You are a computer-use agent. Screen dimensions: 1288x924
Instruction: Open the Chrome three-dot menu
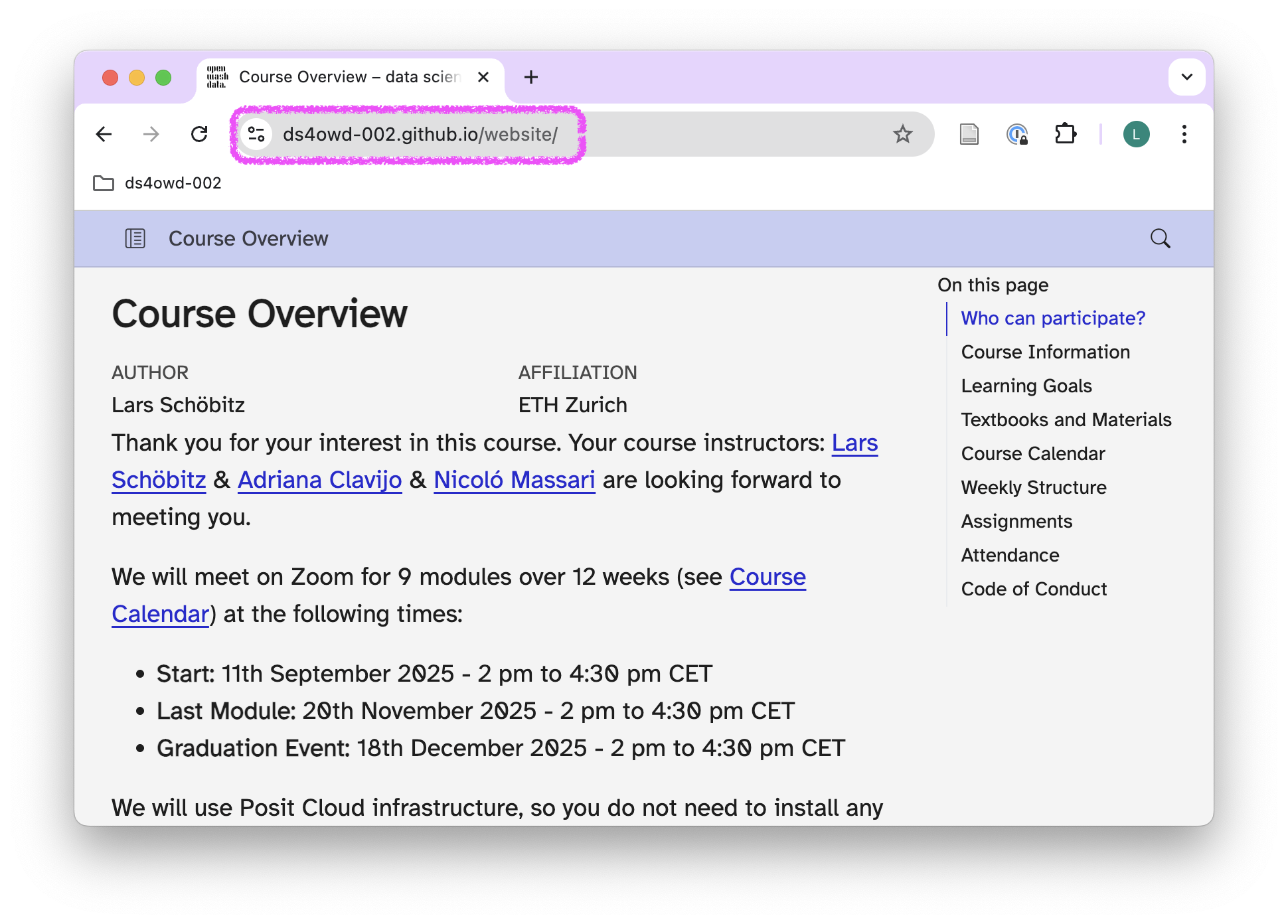pos(1184,135)
